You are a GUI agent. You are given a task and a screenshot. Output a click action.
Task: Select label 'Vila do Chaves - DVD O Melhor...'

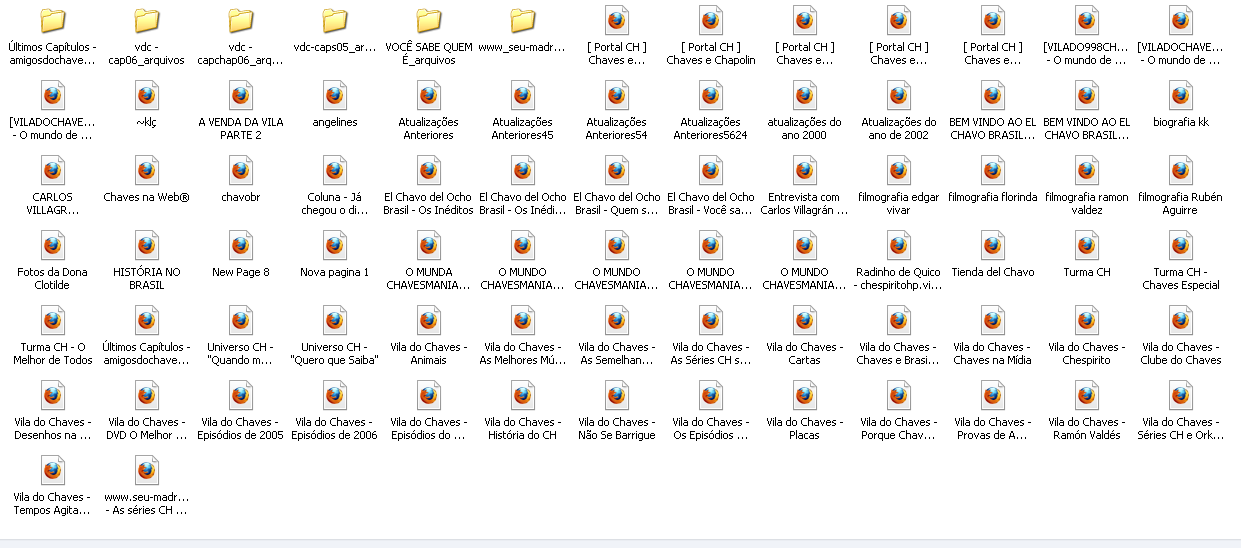(146, 429)
